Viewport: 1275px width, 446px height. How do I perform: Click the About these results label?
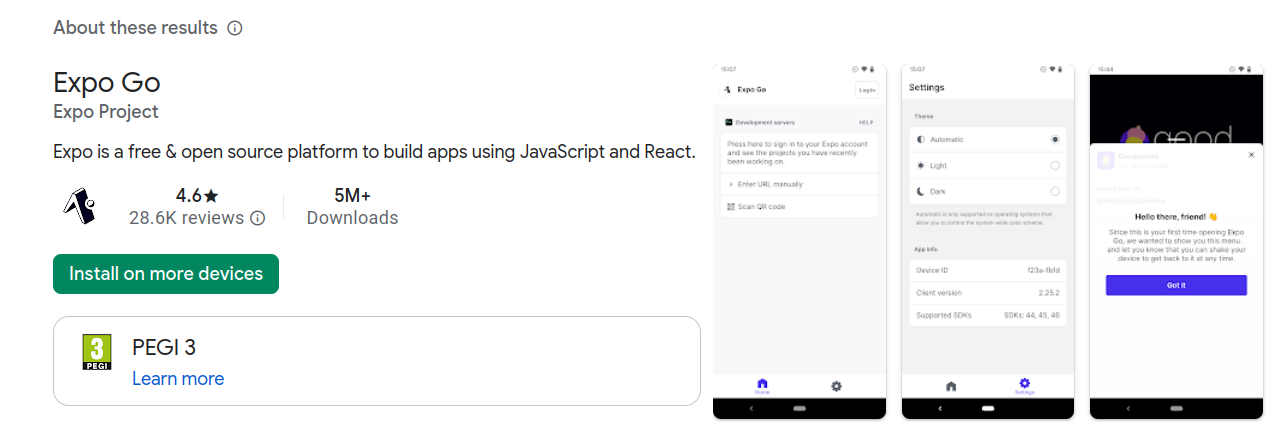[135, 28]
